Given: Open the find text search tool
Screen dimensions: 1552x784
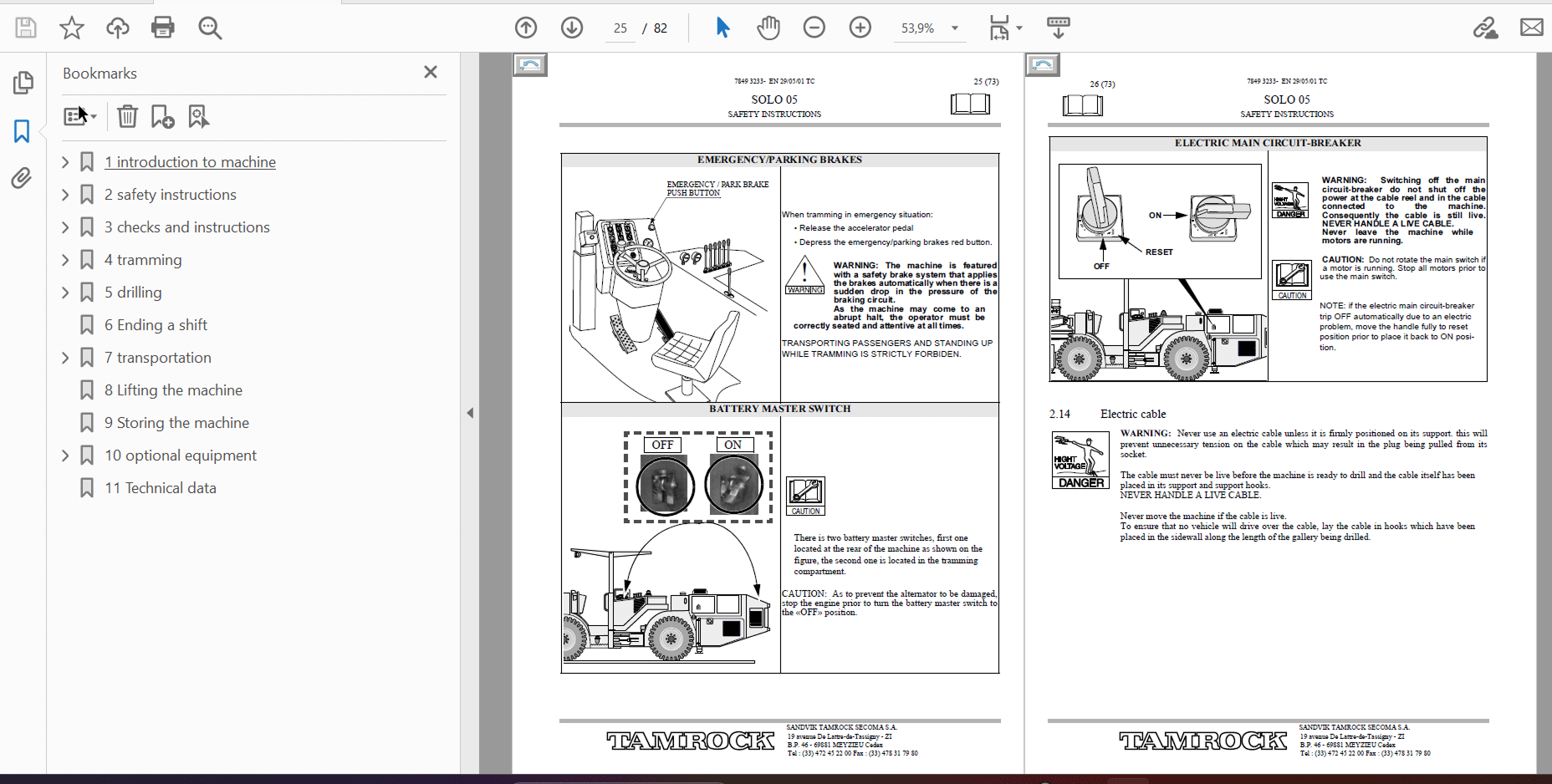Looking at the screenshot, I should click(210, 28).
